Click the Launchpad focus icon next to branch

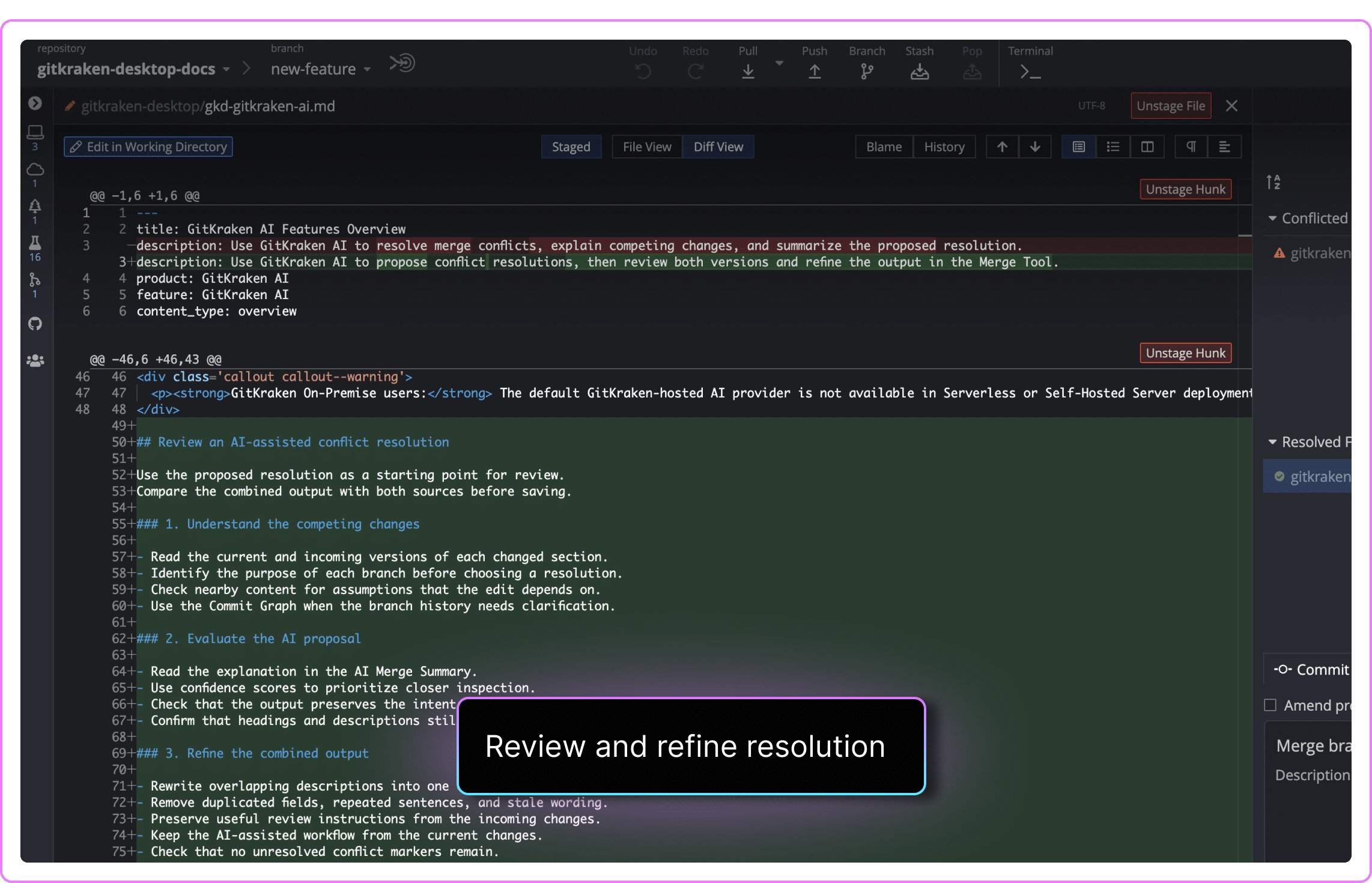pos(402,62)
